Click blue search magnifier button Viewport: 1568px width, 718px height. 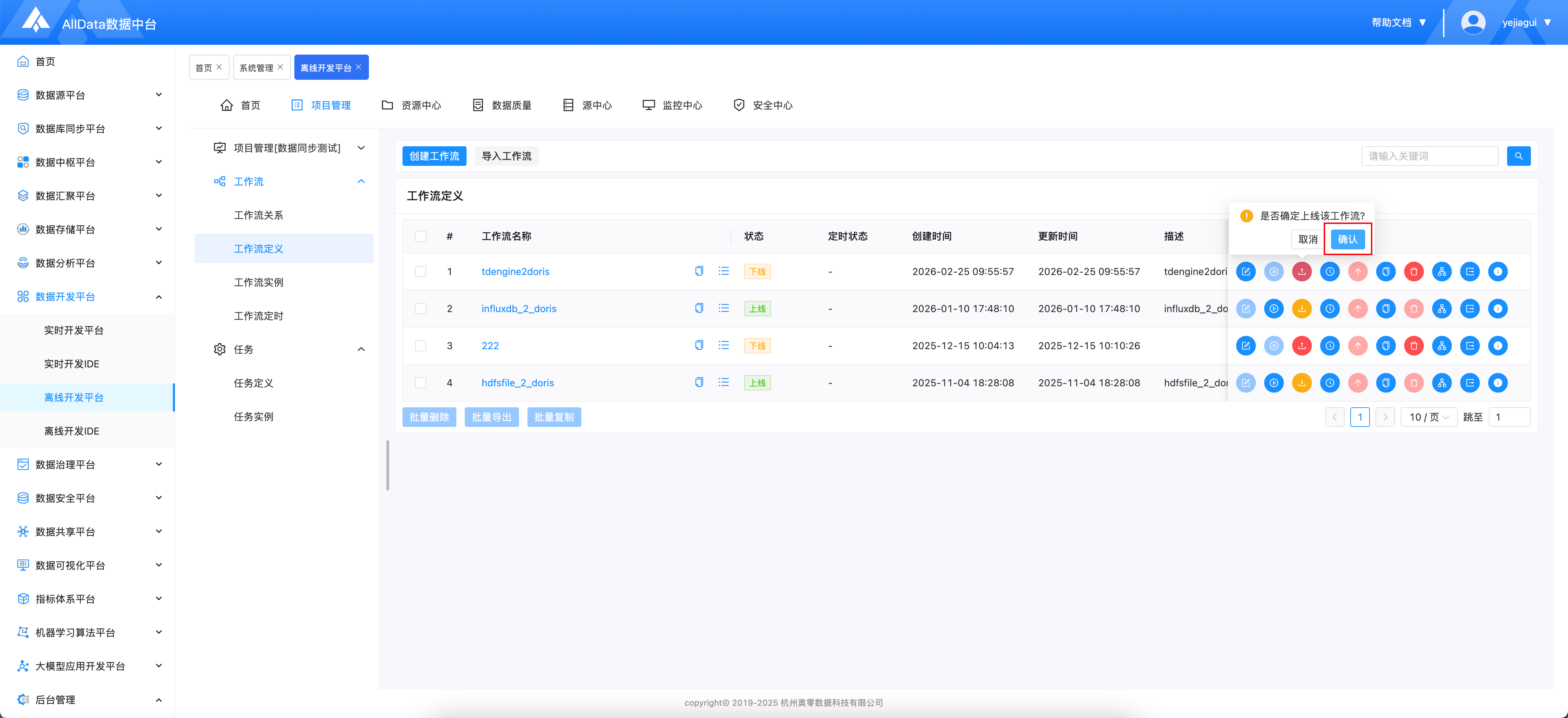click(1518, 156)
